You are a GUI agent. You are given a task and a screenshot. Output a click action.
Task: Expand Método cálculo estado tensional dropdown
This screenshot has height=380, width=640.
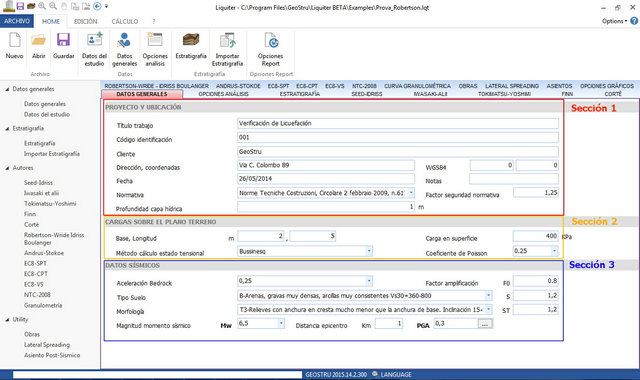coord(369,251)
